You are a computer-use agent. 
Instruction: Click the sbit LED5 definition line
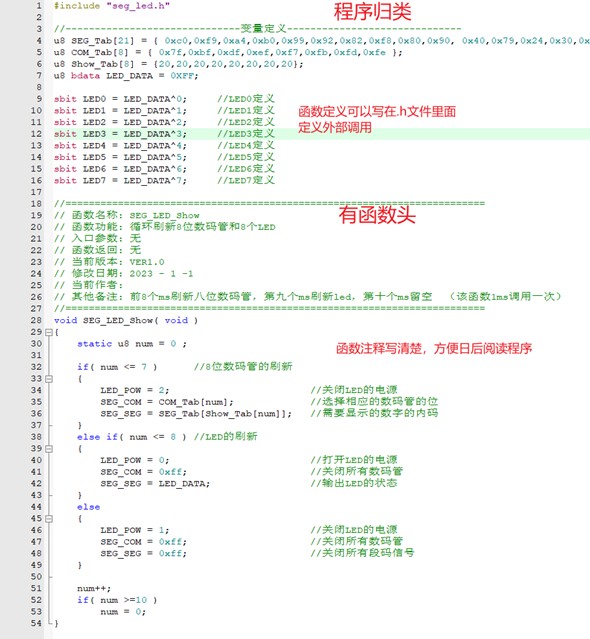point(164,157)
